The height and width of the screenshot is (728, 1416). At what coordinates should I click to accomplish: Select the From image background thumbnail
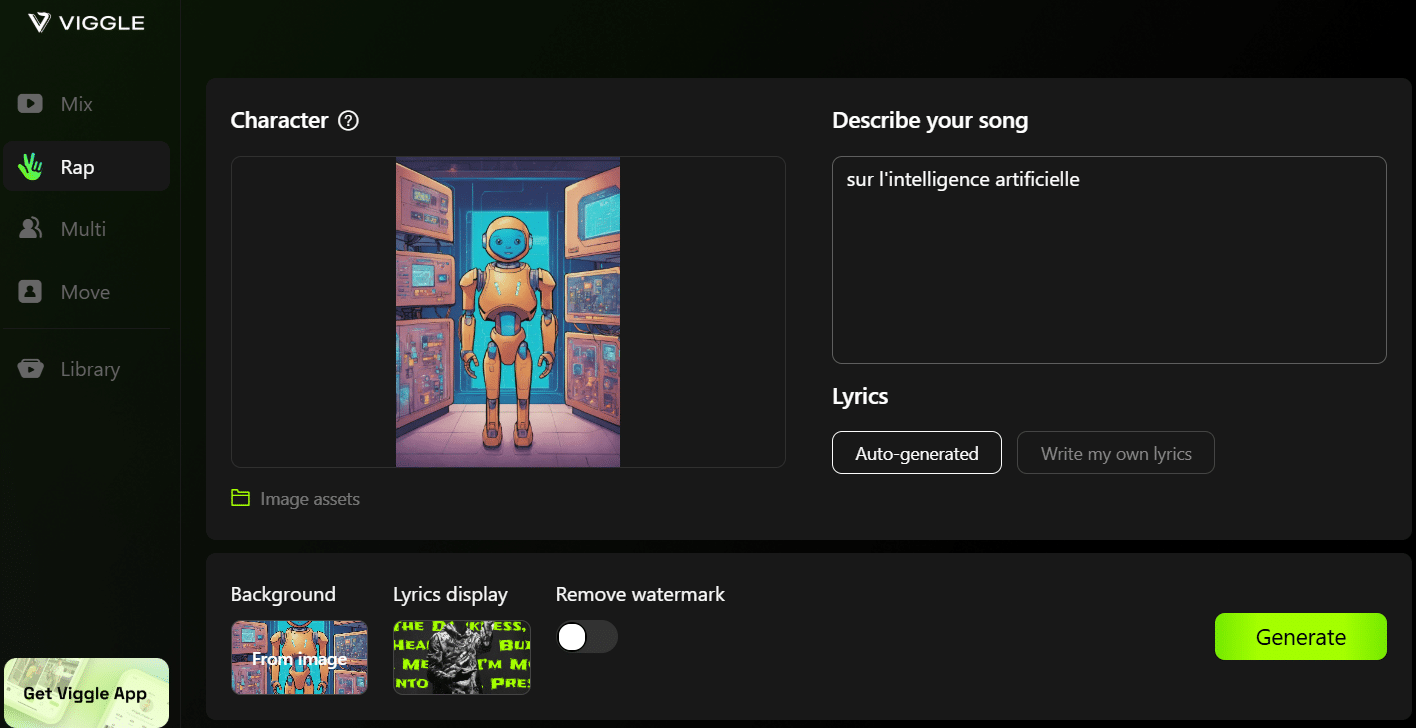pos(299,657)
